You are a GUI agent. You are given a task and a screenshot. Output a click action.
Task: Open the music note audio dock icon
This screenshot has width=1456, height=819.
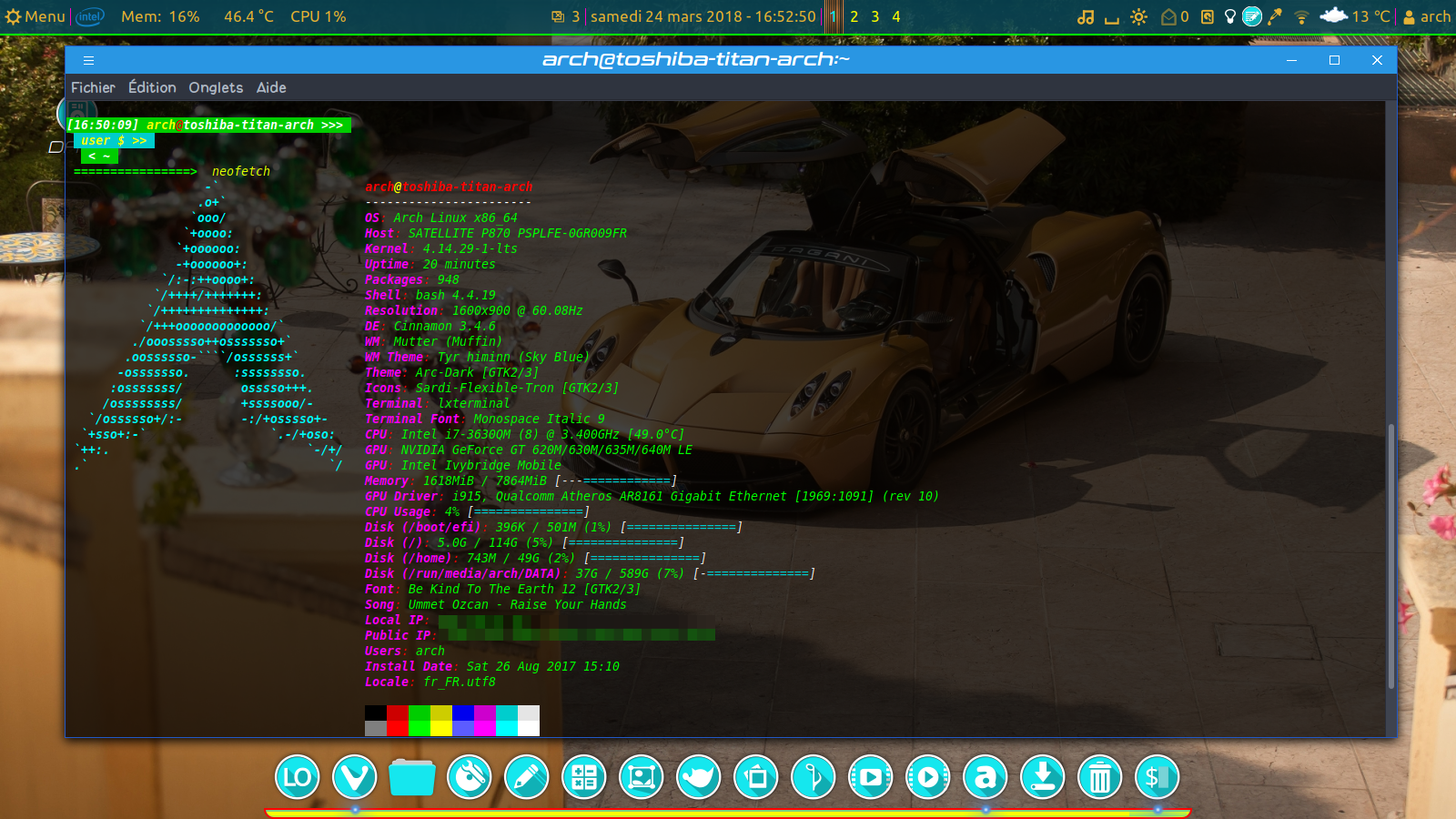(x=814, y=777)
